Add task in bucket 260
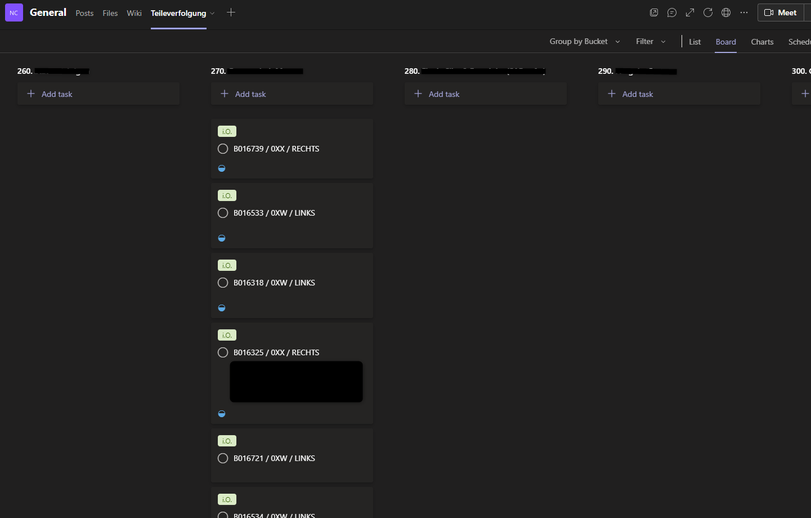811x518 pixels. (98, 94)
